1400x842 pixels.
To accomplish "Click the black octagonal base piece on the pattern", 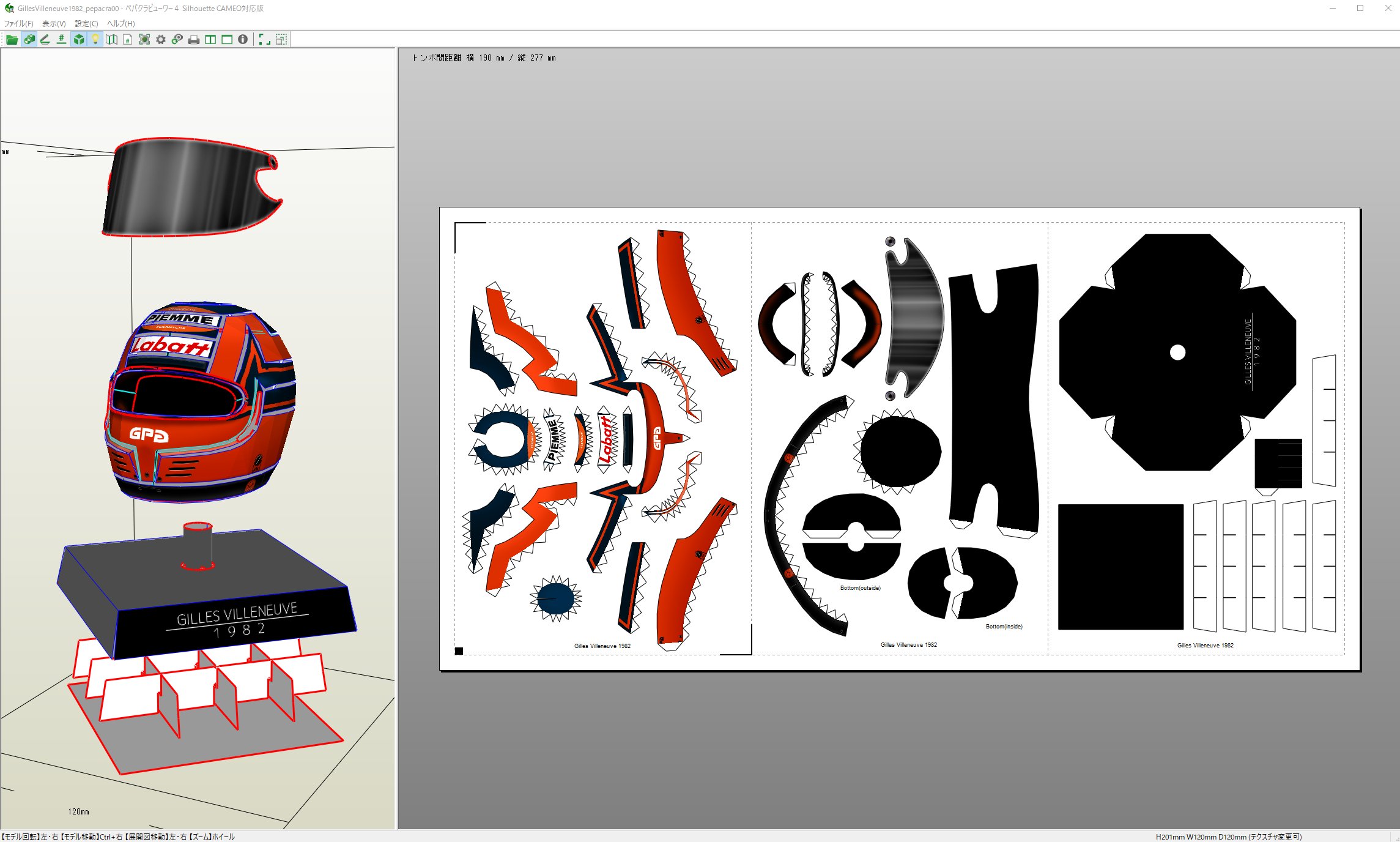I will (x=1177, y=352).
